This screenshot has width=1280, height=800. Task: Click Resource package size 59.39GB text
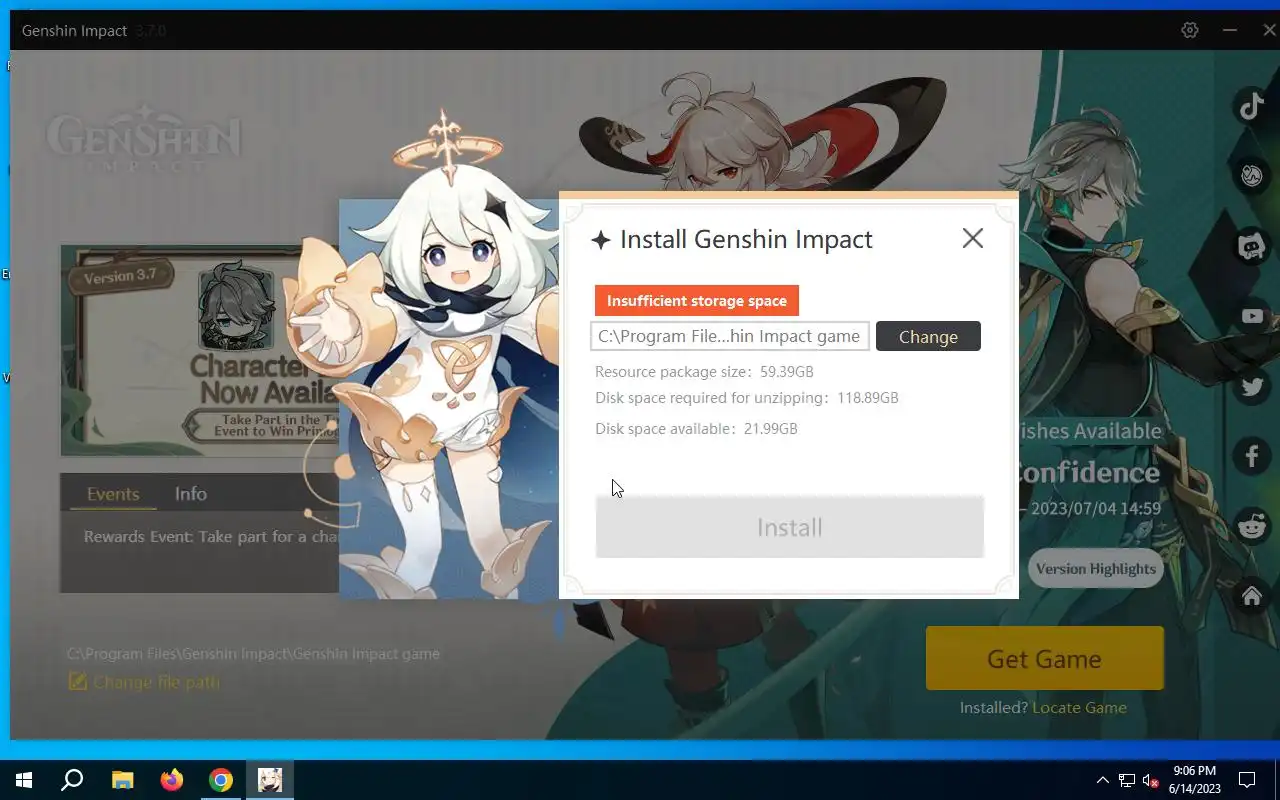[x=704, y=372]
